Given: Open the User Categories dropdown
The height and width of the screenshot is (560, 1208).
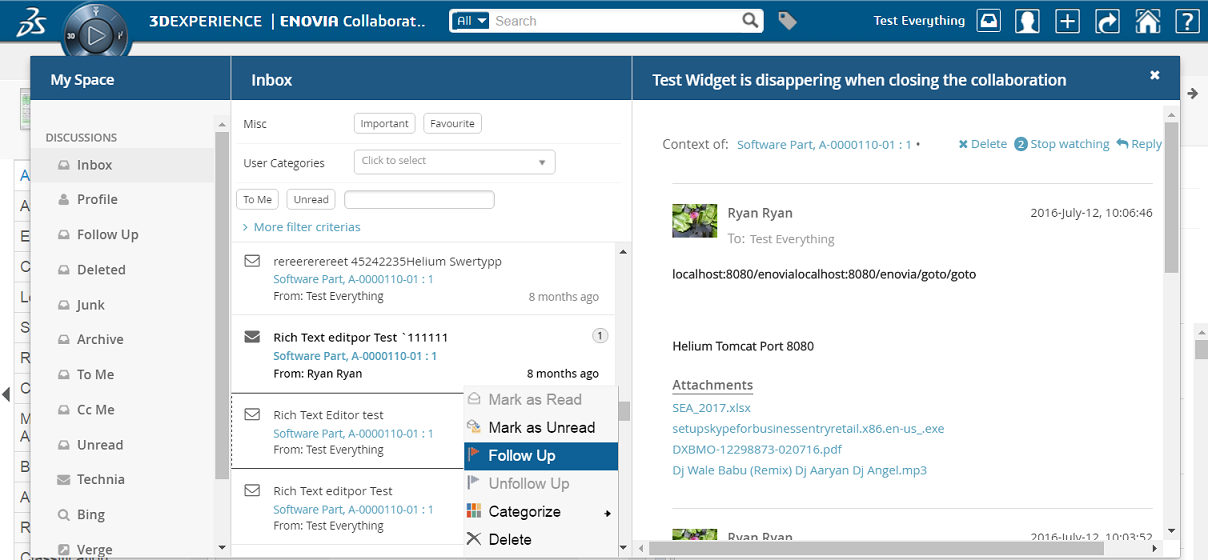Looking at the screenshot, I should 454,161.
